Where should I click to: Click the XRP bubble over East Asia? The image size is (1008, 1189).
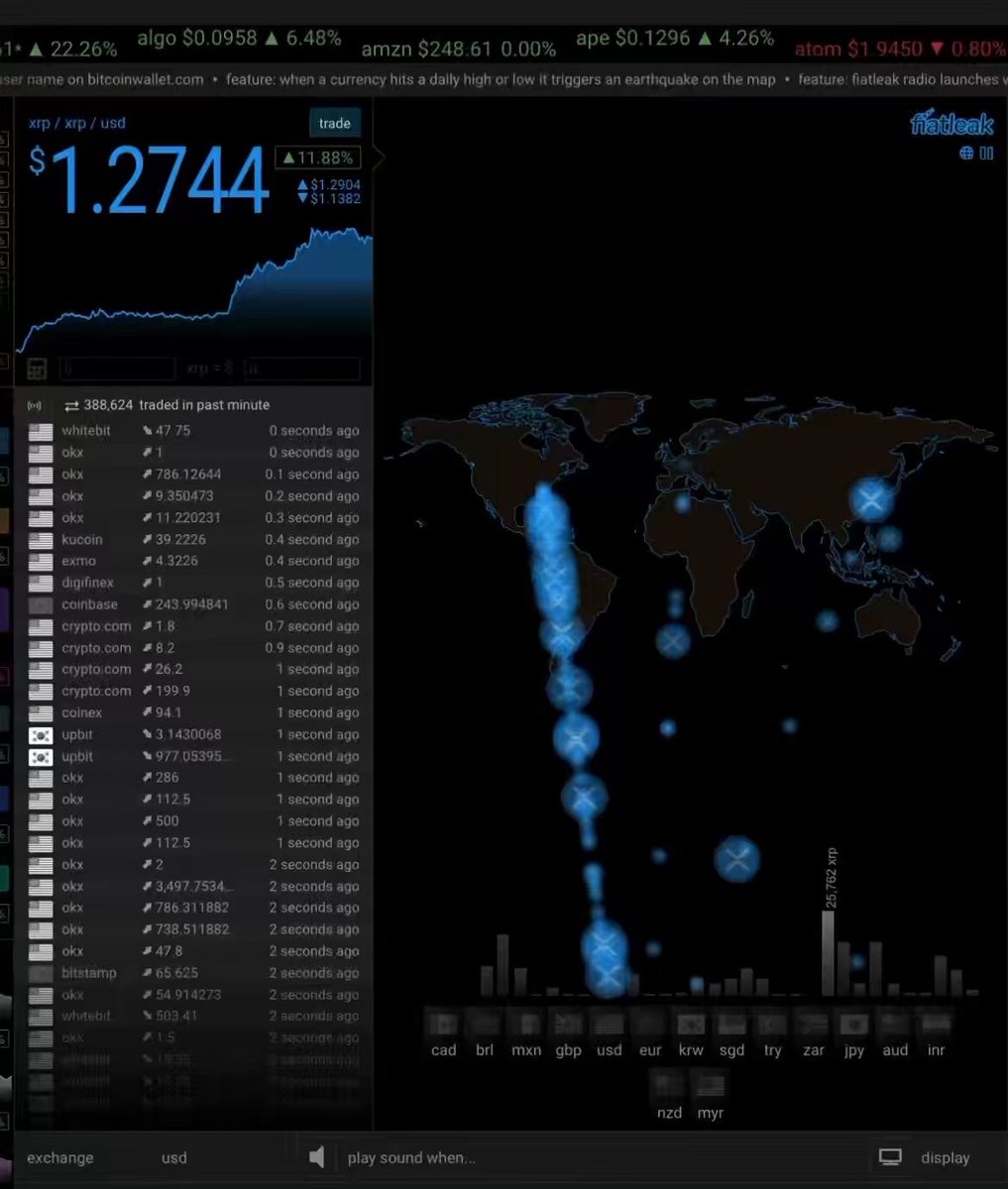(x=871, y=499)
